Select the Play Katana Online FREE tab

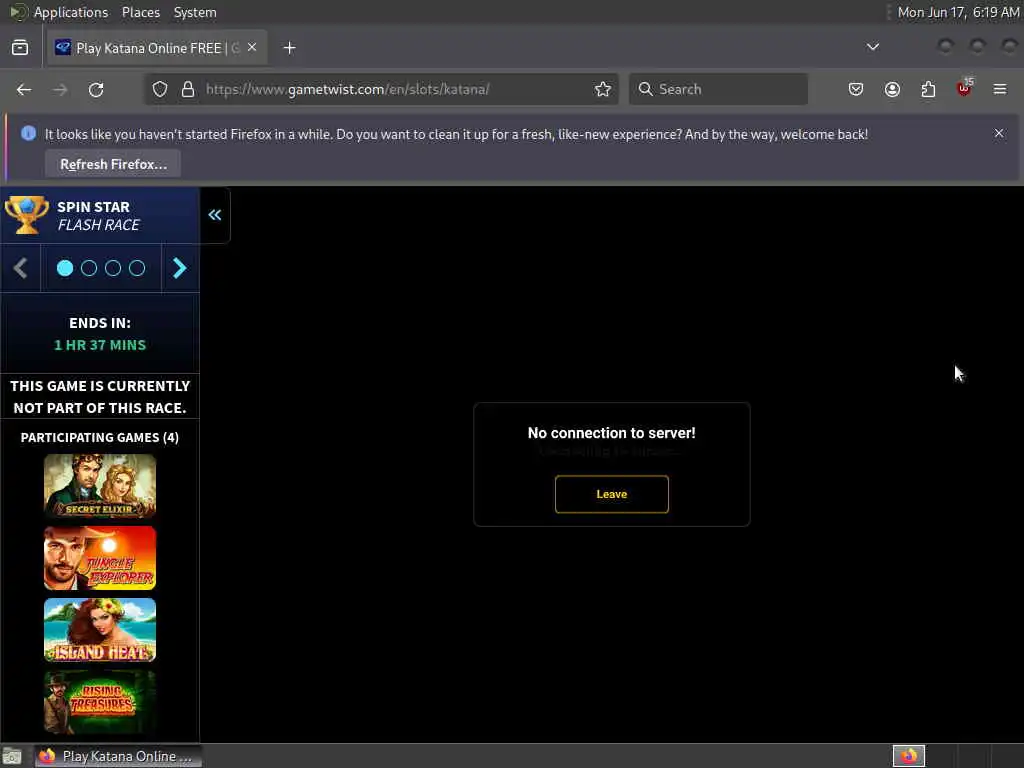tap(157, 48)
